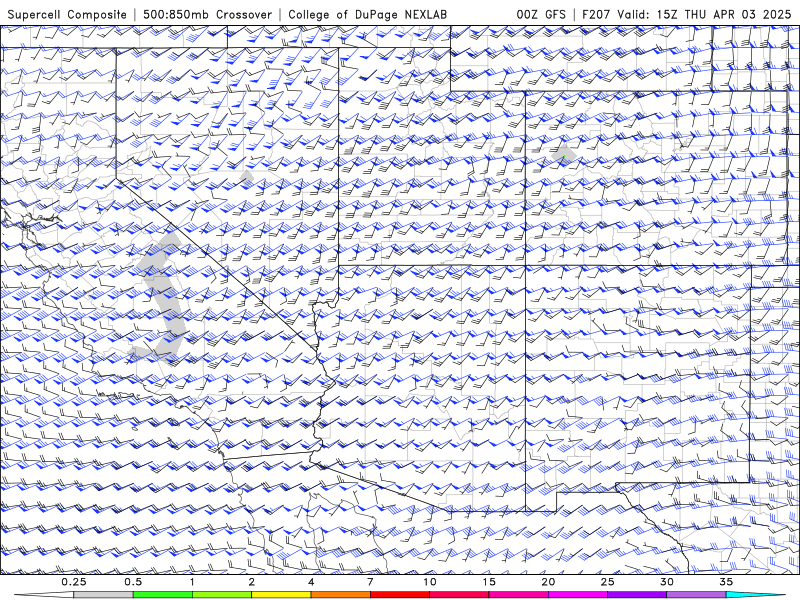The width and height of the screenshot is (800, 600).
Task: Click the Supercell Composite title text
Action: [67, 14]
